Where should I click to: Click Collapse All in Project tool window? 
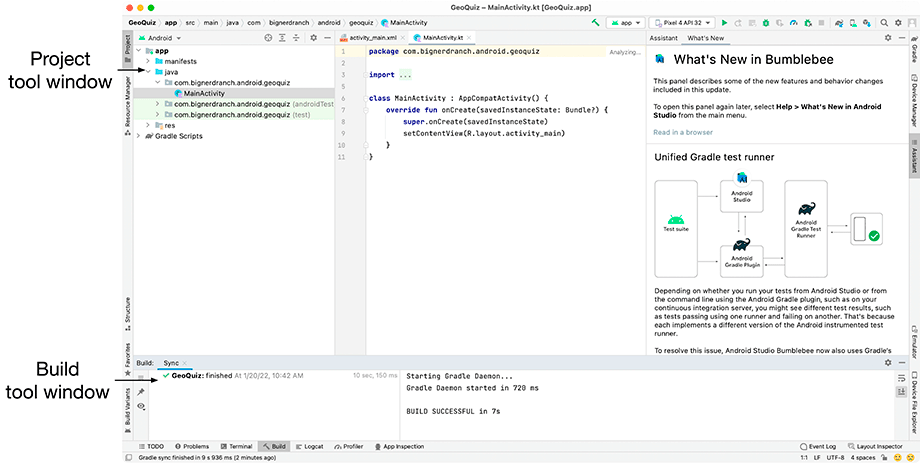(296, 38)
